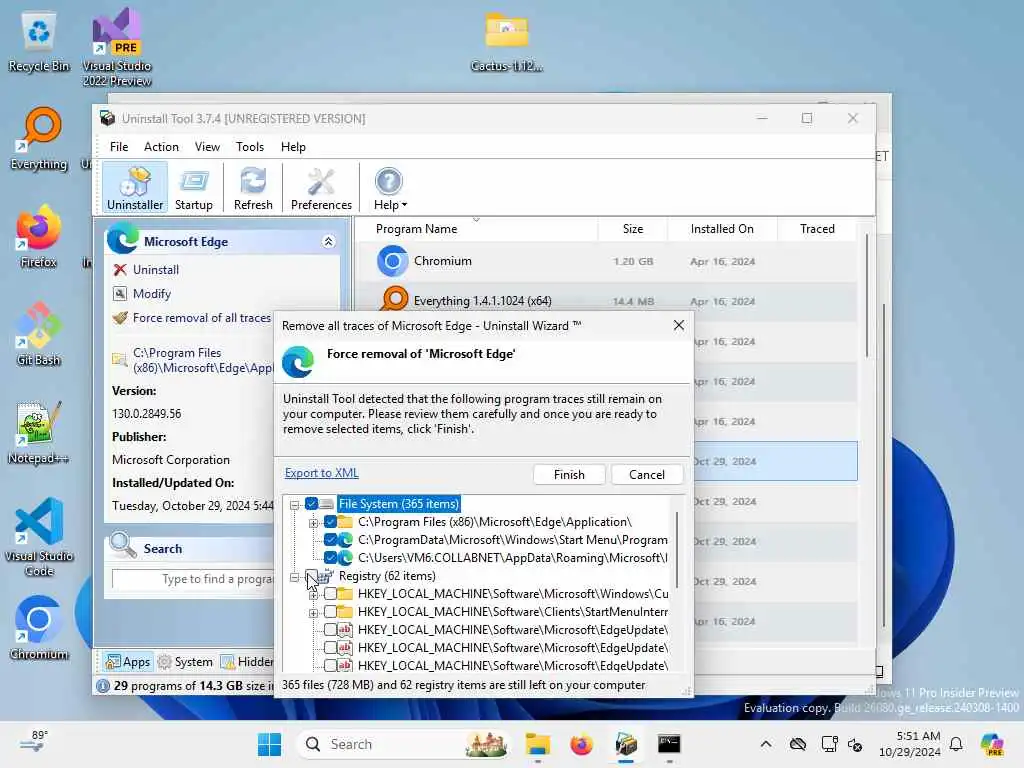Click the Chromium icon in the program list
Screen dimensions: 1024x768
392,261
